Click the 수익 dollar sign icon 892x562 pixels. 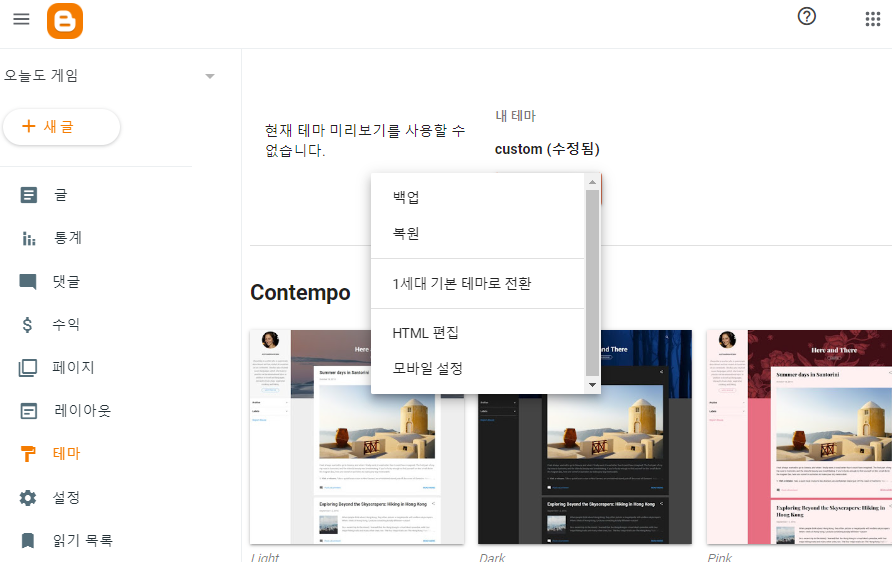pyautogui.click(x=27, y=325)
